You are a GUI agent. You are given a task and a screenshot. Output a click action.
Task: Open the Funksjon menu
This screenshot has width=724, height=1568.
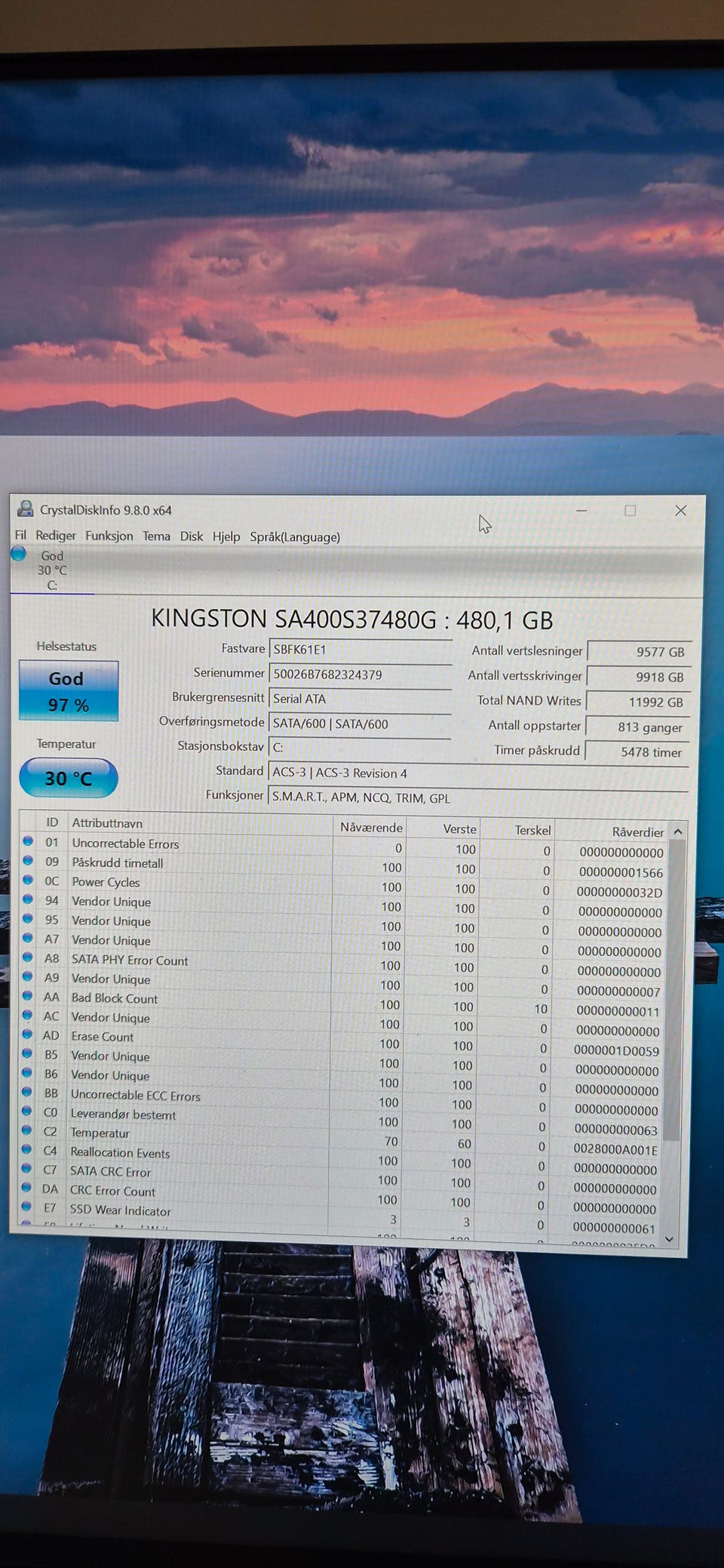[109, 536]
